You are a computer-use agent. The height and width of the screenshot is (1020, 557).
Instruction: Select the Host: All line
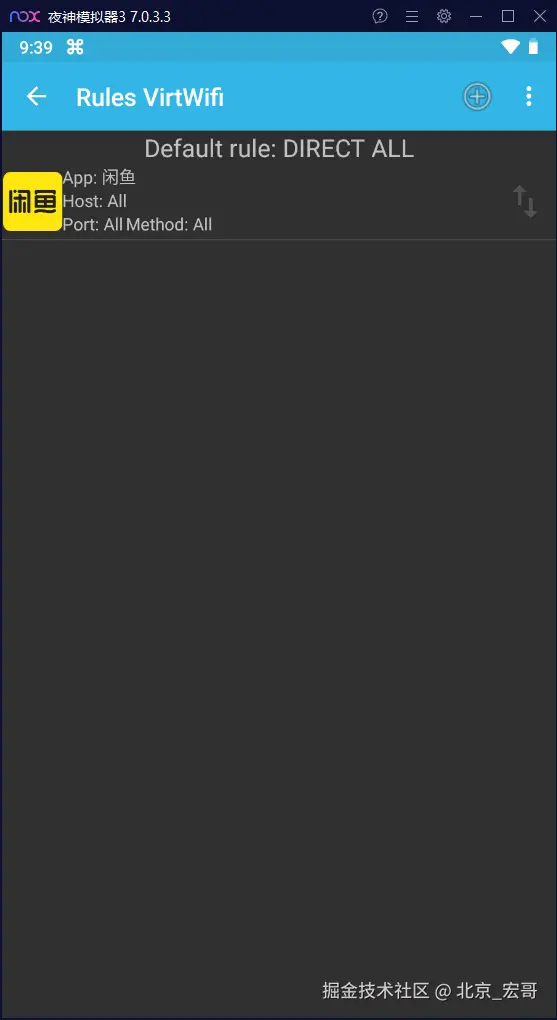tap(95, 201)
